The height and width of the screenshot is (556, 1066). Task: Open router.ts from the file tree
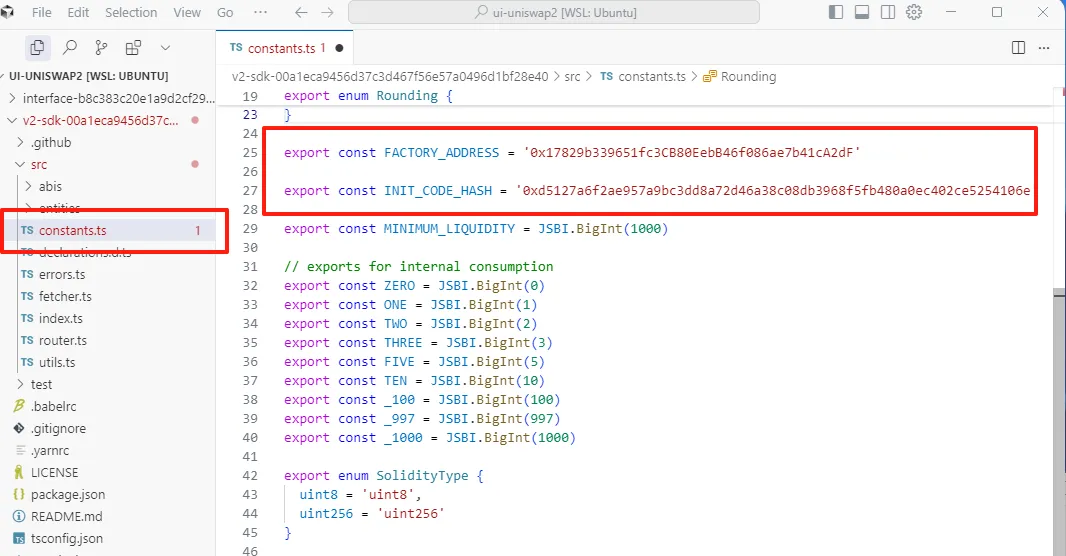coord(63,340)
